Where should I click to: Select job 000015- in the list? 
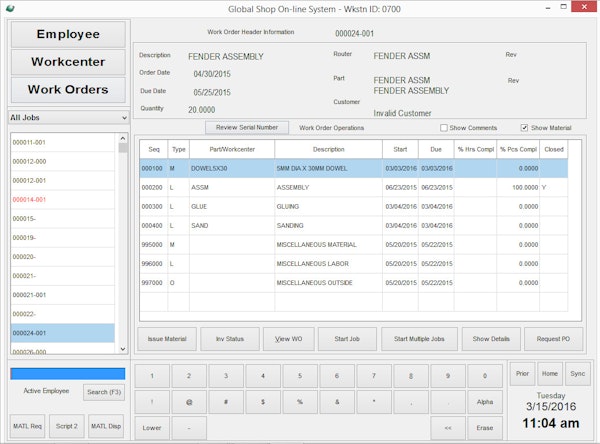coord(63,219)
